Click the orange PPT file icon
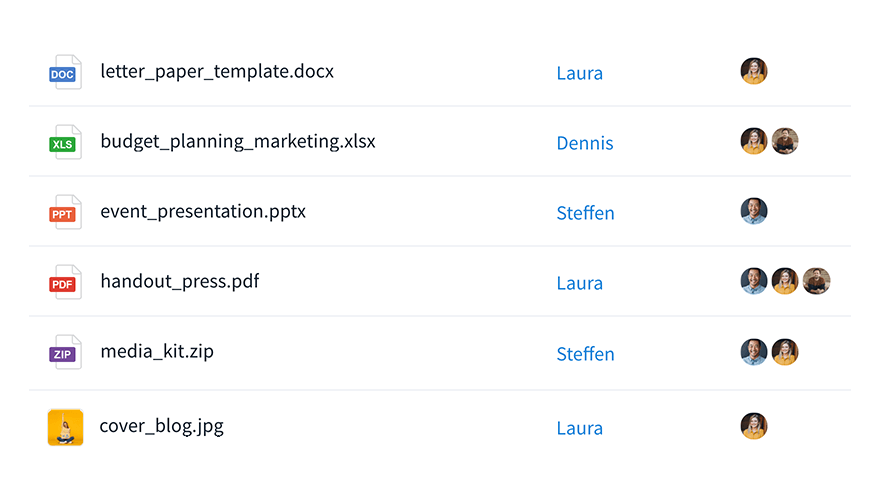880x500 pixels. coord(65,213)
